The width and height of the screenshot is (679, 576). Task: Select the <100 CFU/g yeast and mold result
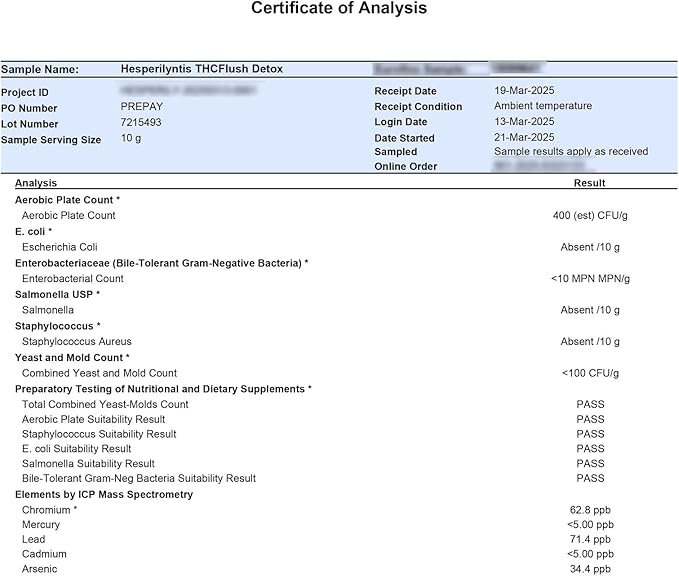[590, 373]
